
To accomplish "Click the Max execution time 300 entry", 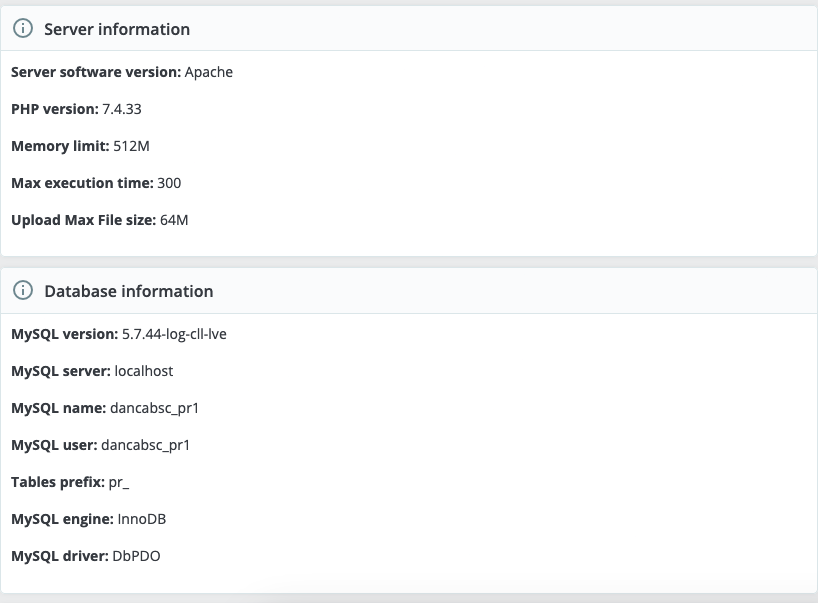I will (x=96, y=183).
